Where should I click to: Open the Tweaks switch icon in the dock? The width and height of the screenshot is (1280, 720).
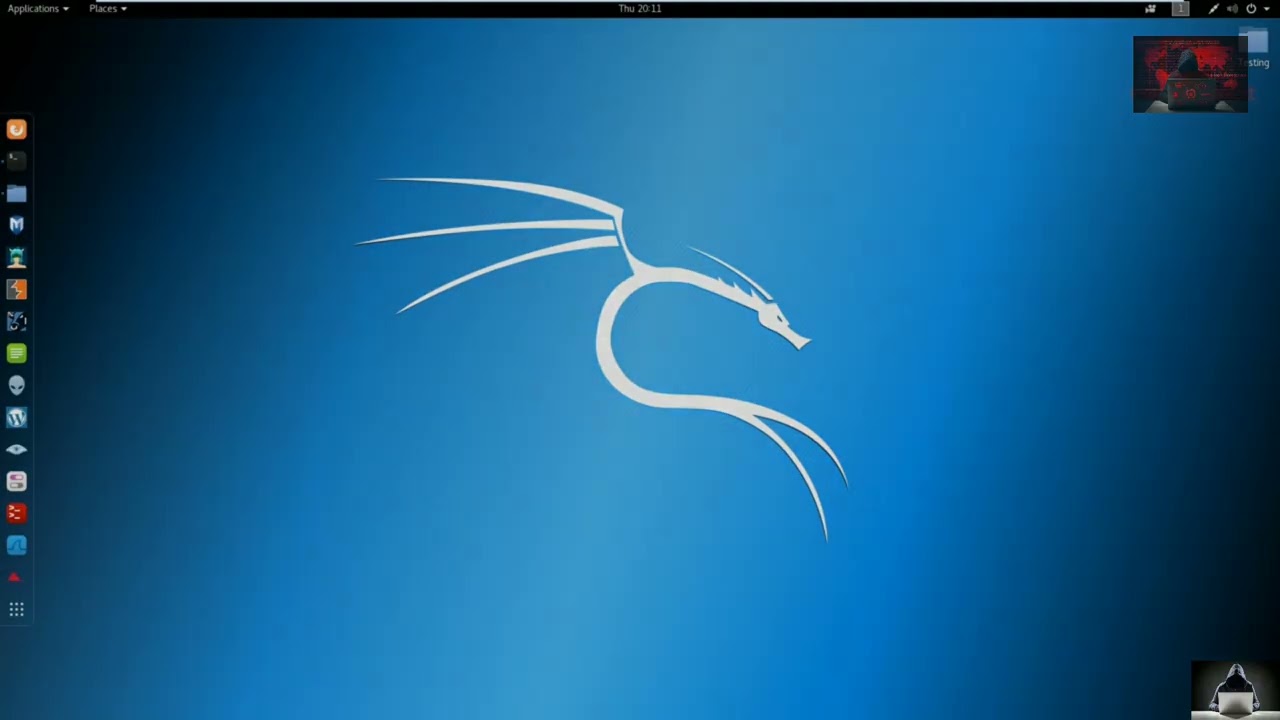(x=16, y=481)
